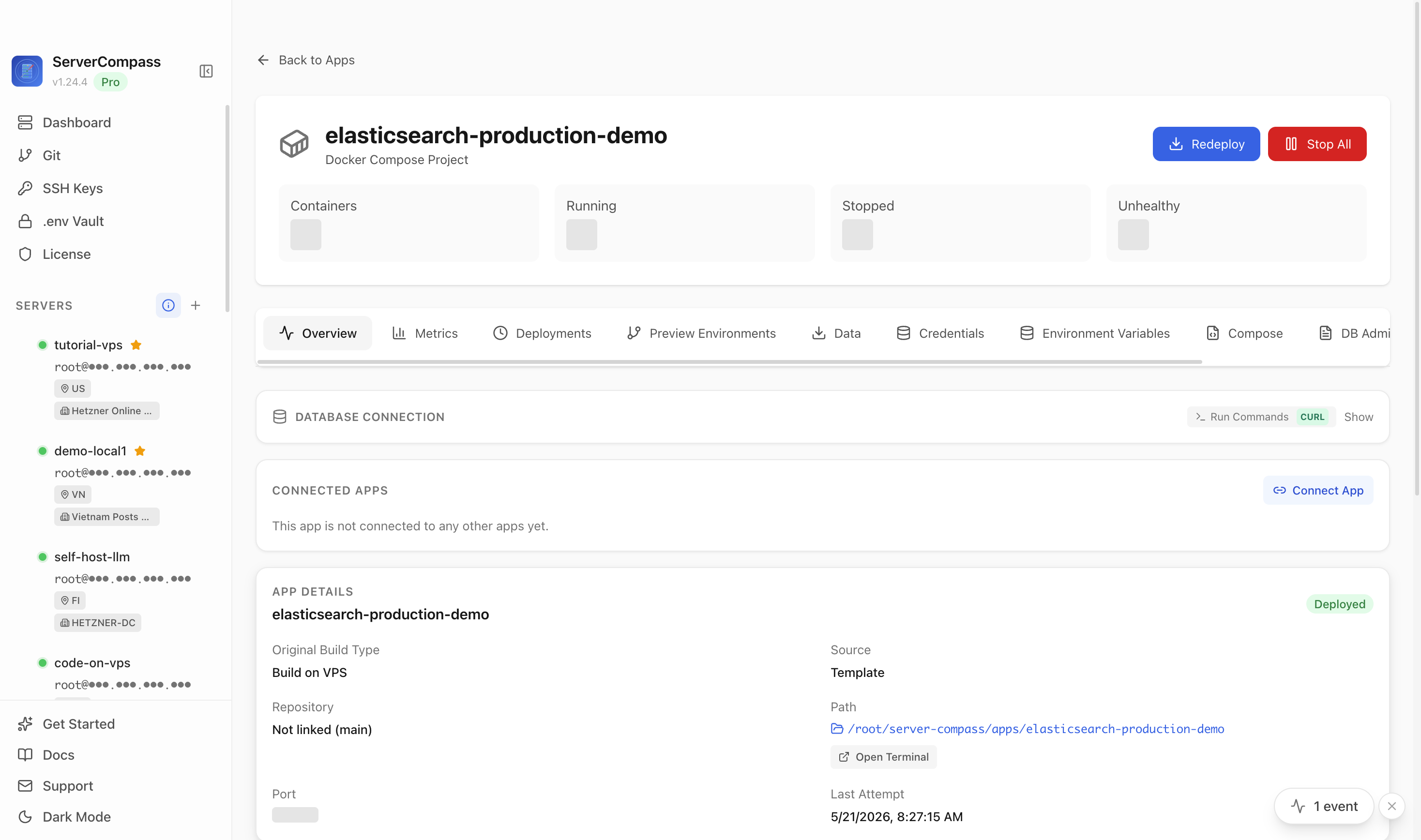The width and height of the screenshot is (1421, 840).
Task: Click the Containers stat card
Action: (x=409, y=223)
